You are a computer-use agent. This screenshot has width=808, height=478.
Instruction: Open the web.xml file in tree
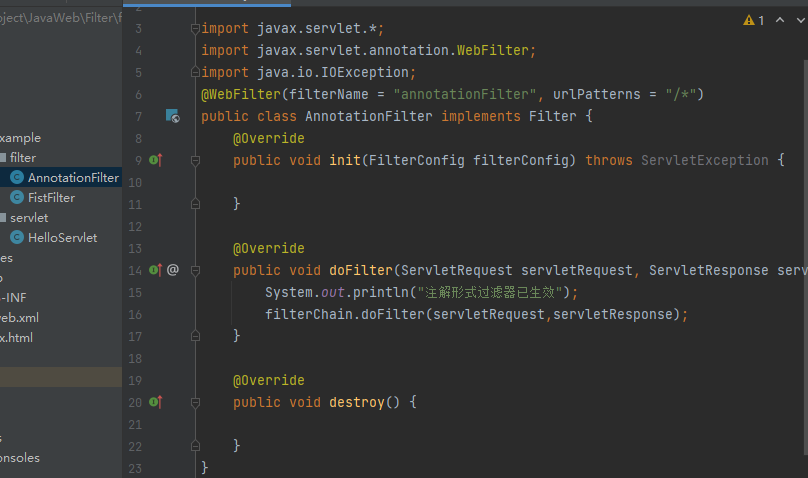coord(18,317)
